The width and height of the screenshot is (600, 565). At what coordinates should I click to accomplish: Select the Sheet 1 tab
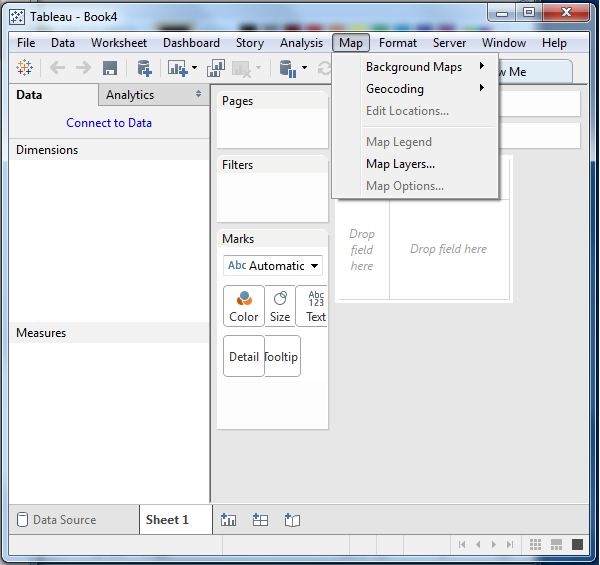point(176,519)
